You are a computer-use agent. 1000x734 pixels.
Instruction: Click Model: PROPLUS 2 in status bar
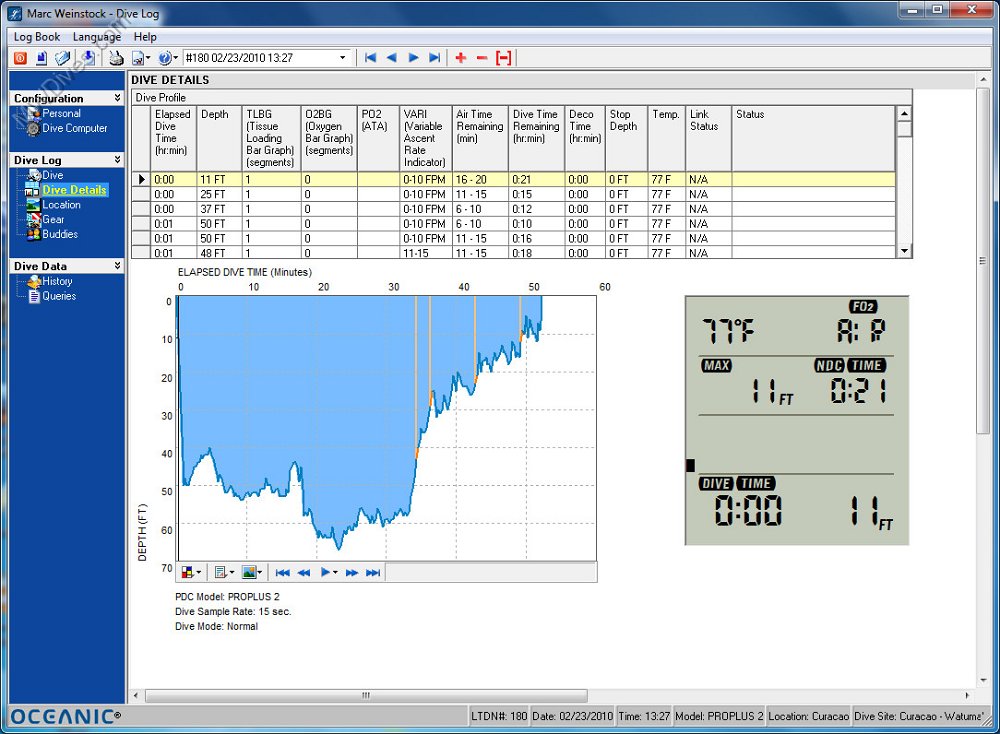click(719, 716)
